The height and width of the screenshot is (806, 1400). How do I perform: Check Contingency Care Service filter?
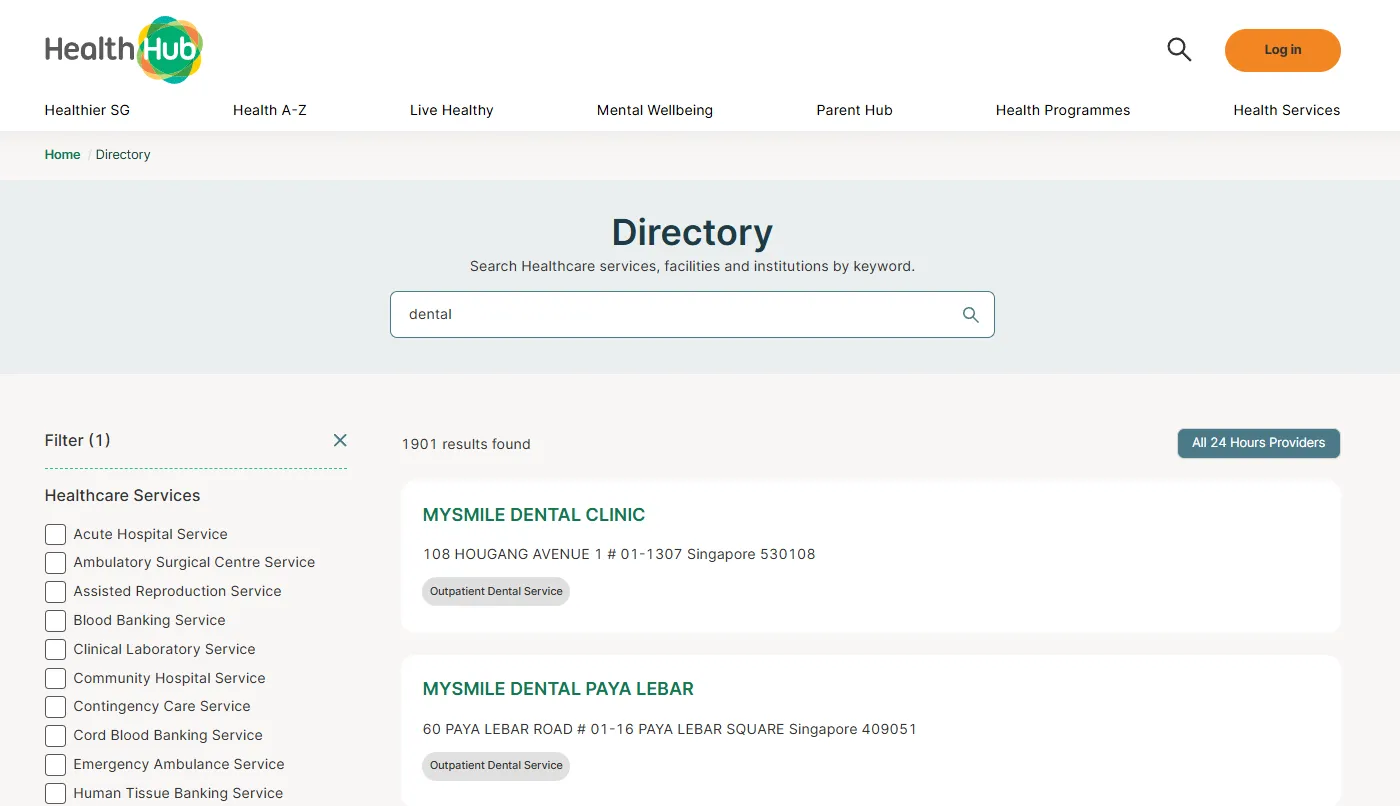click(55, 707)
